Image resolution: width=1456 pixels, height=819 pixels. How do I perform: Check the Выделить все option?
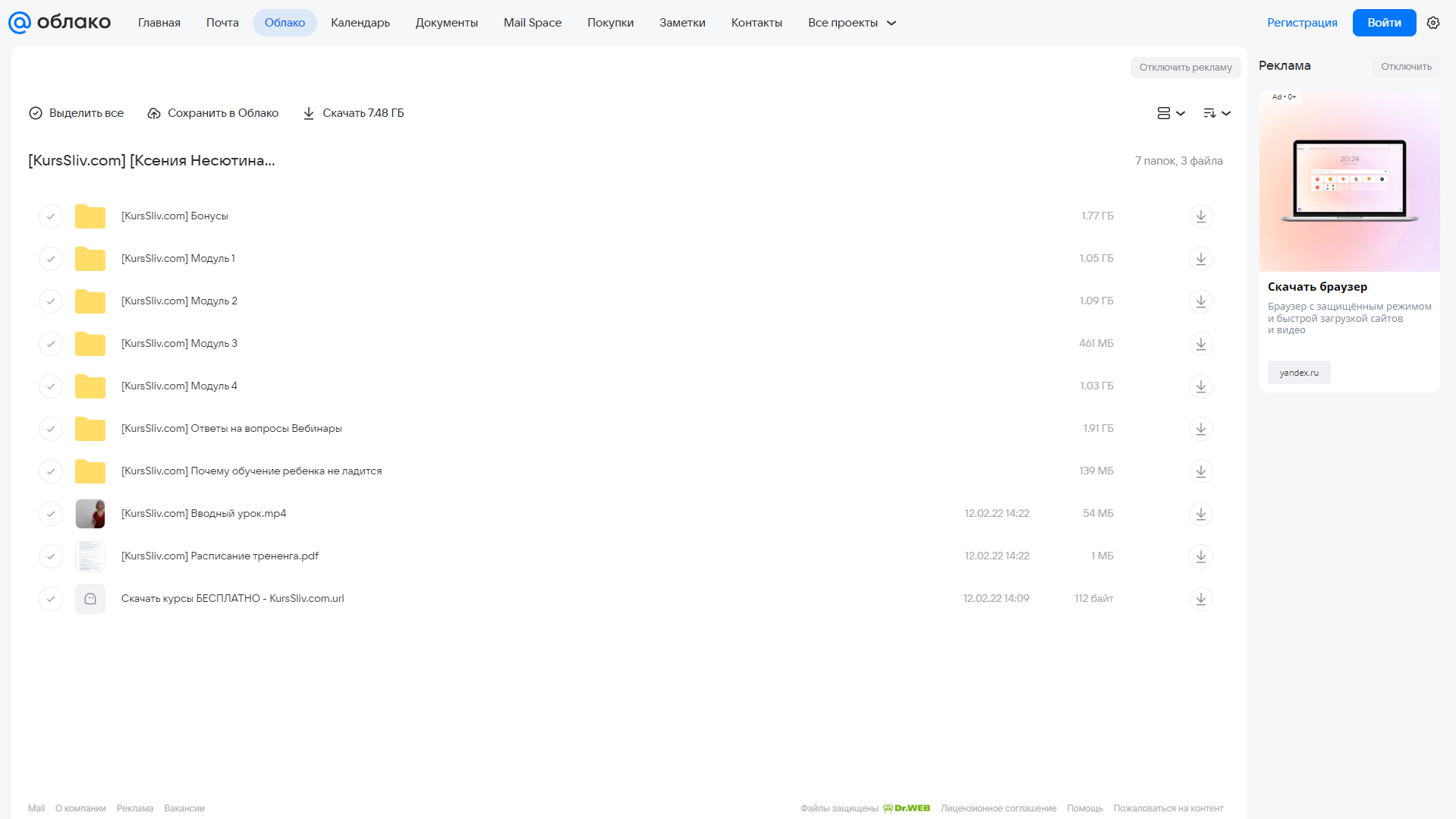pyautogui.click(x=76, y=113)
